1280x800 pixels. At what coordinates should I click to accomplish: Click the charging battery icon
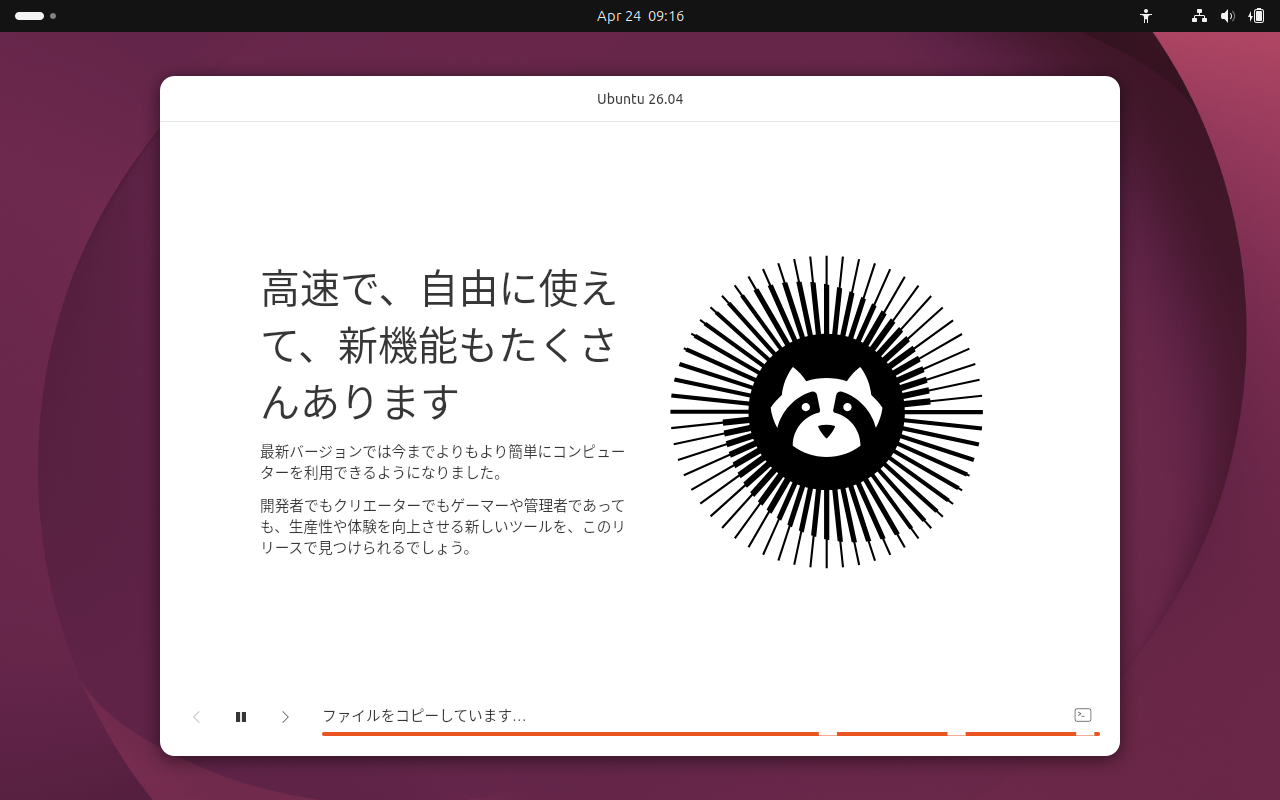point(1258,16)
